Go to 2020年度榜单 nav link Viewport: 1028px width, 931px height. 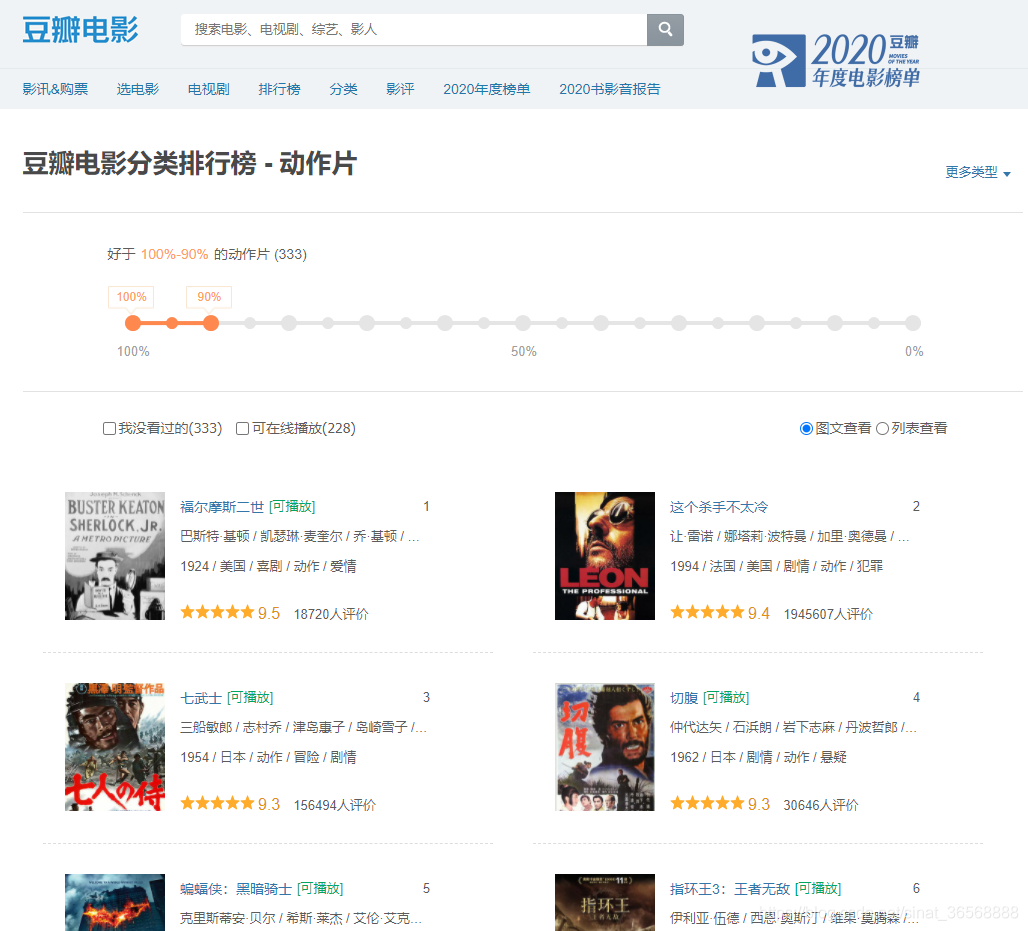coord(486,89)
